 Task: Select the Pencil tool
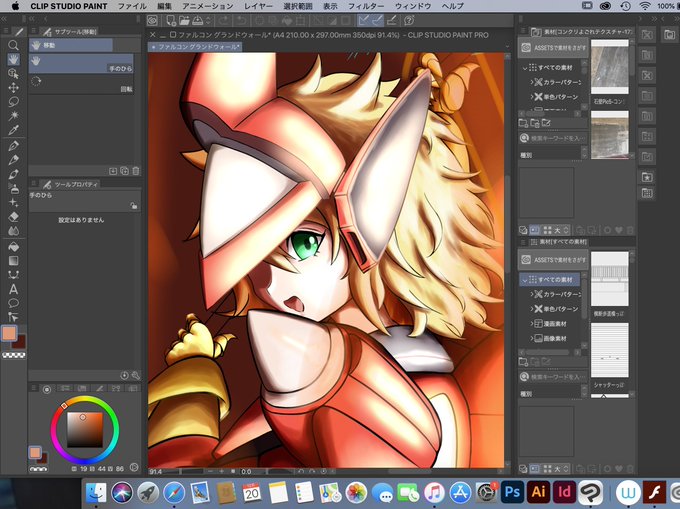(13, 160)
